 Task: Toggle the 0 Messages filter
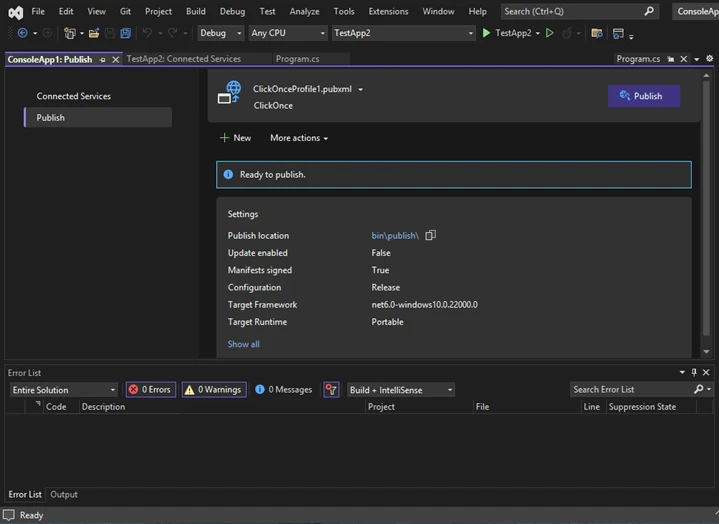(283, 390)
